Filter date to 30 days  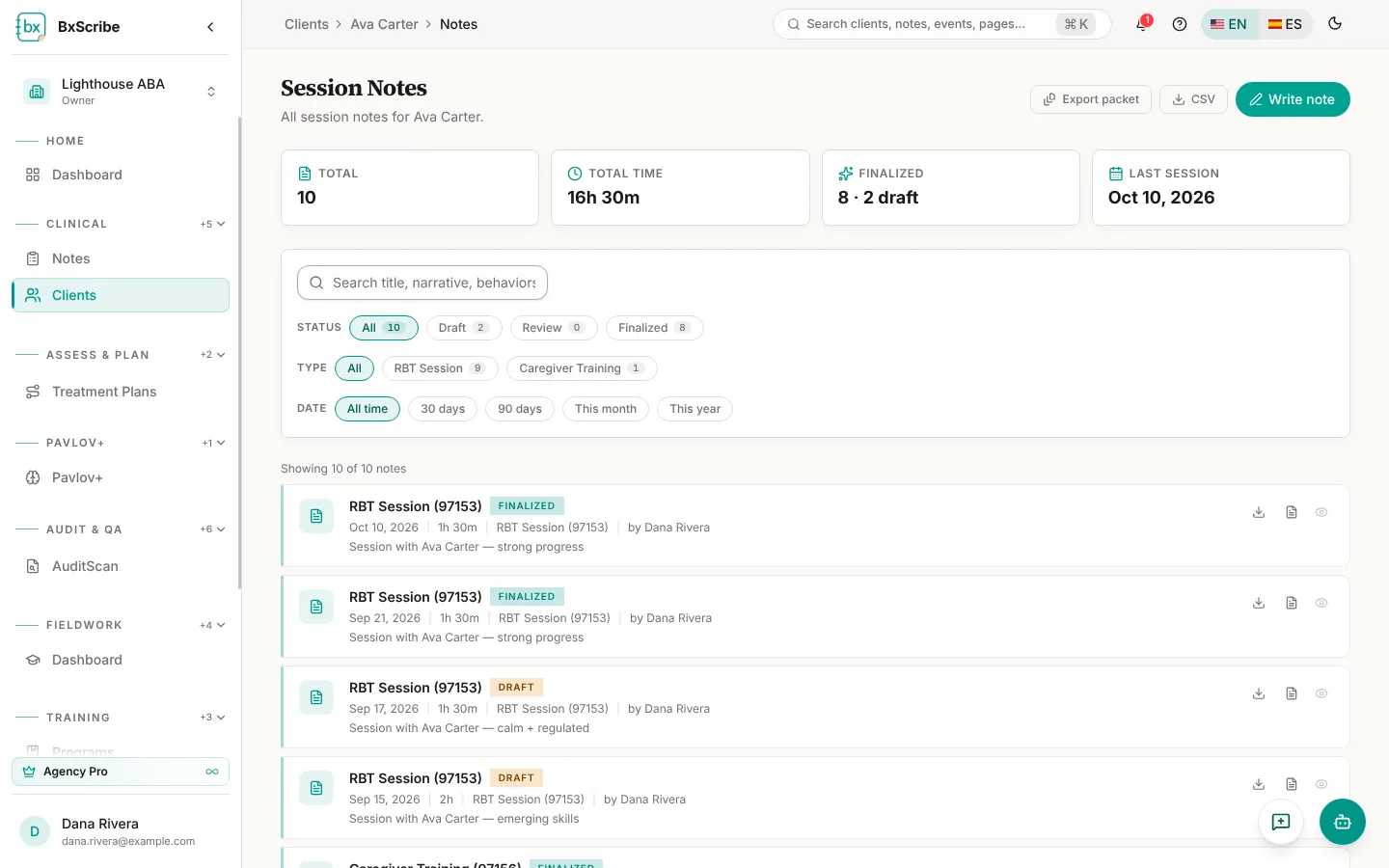pyautogui.click(x=443, y=409)
